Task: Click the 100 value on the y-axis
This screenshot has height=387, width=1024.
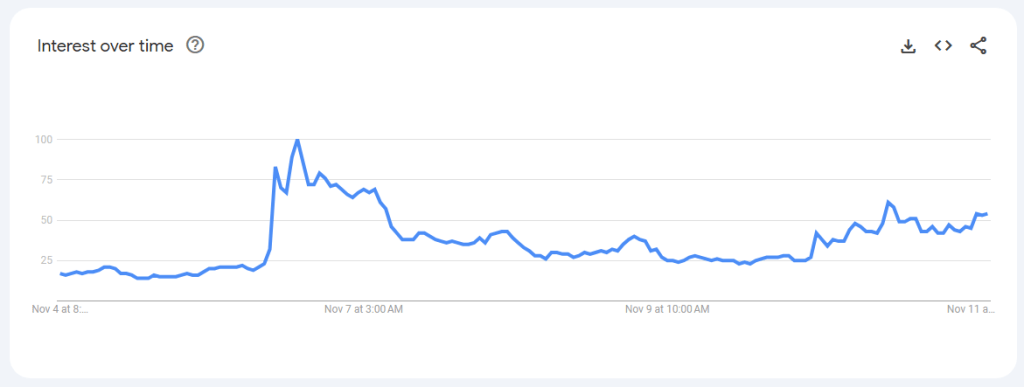Action: [x=44, y=139]
